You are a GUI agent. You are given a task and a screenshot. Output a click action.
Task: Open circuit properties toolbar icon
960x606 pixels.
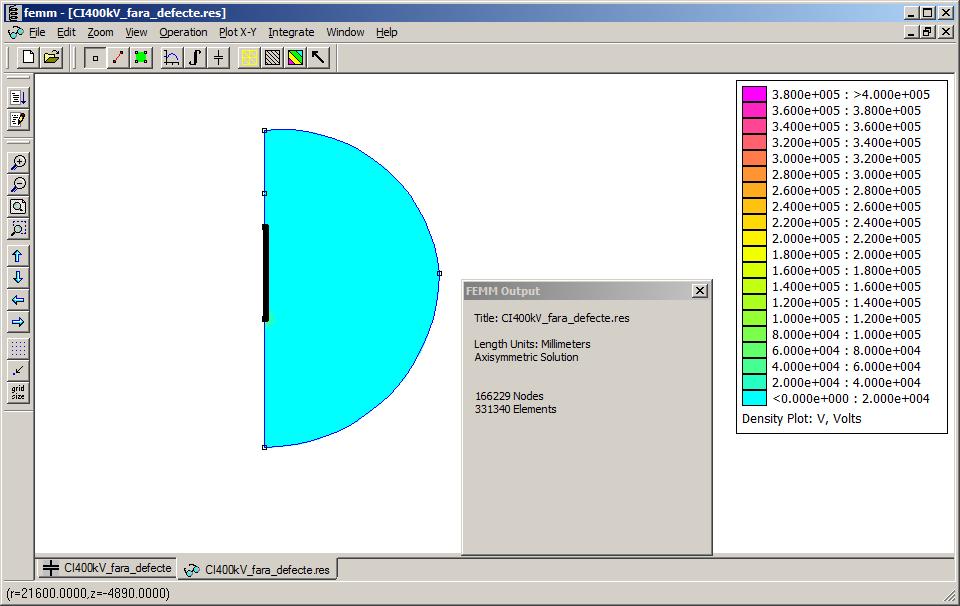[219, 58]
